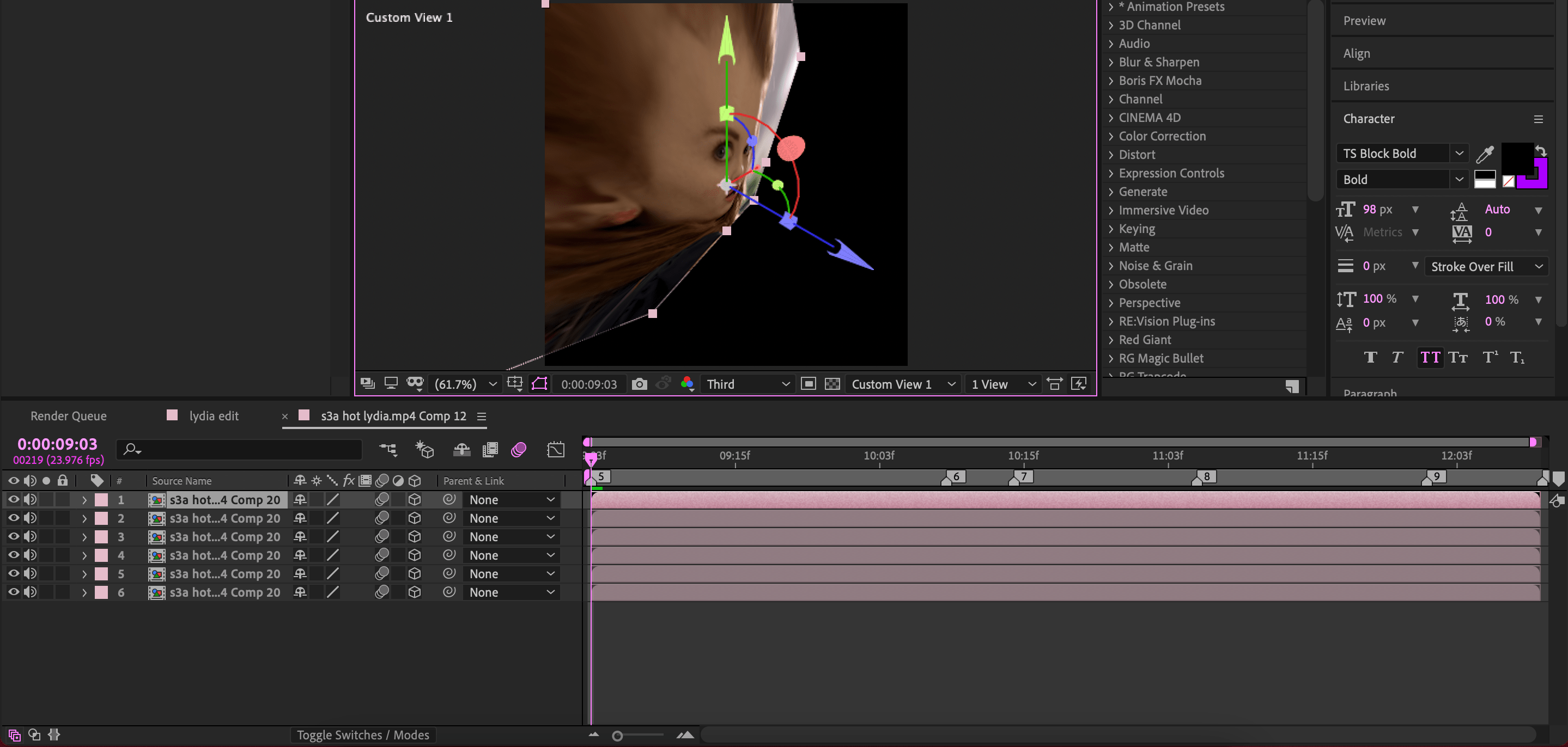Mute audio of layer 5
This screenshot has height=747, width=1568.
tap(30, 574)
